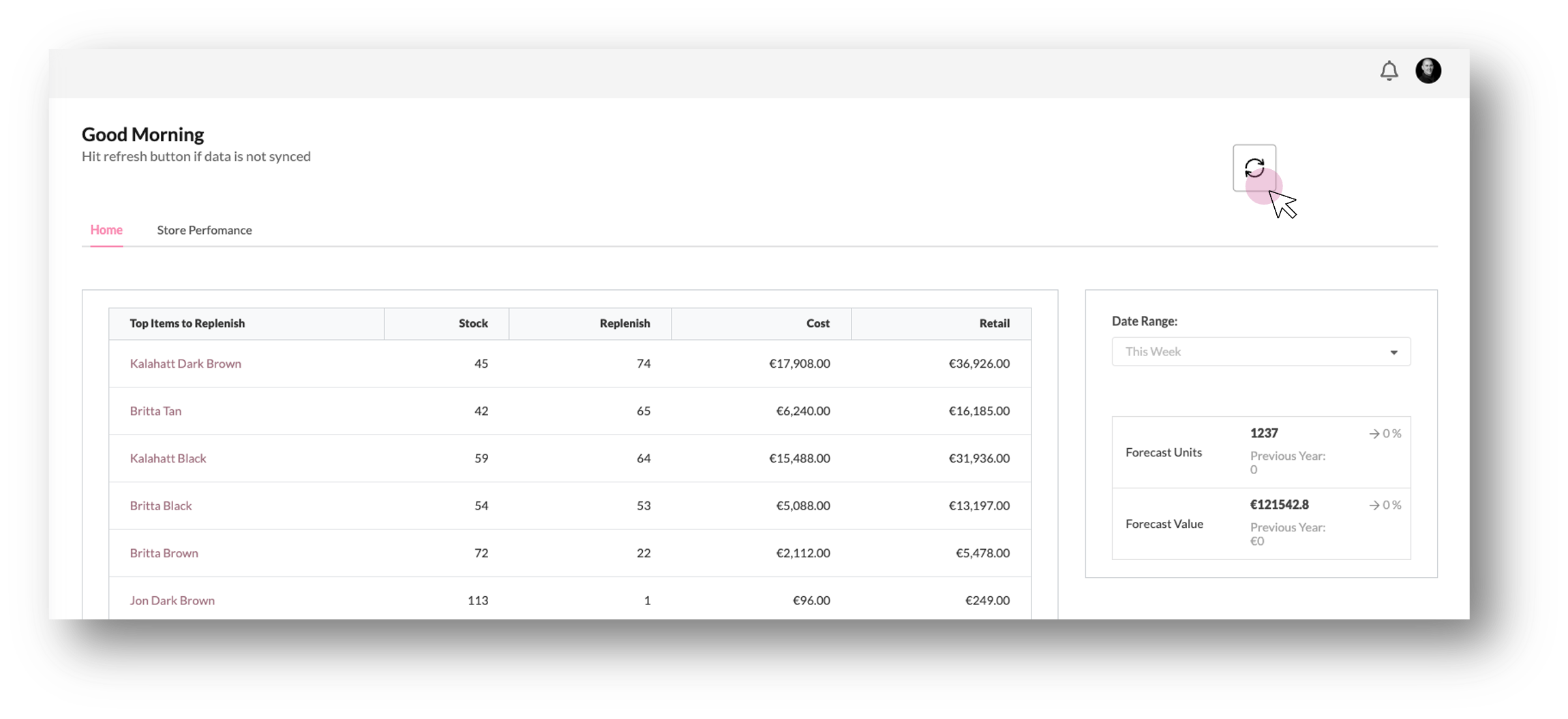The height and width of the screenshot is (719, 1568).
Task: Click the refresh data sync icon
Action: pyautogui.click(x=1254, y=168)
